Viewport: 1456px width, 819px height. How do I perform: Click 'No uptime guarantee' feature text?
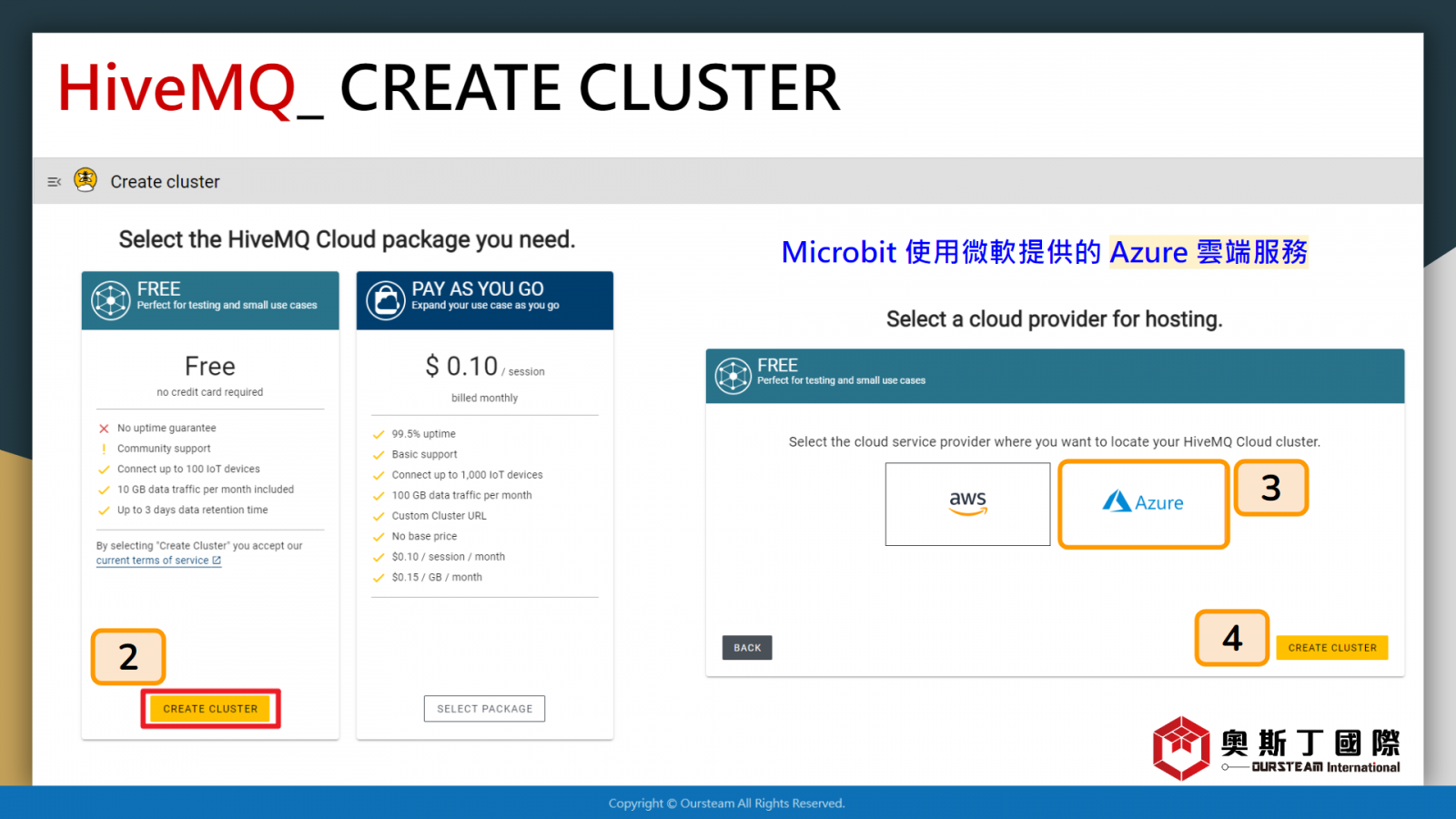tap(167, 428)
